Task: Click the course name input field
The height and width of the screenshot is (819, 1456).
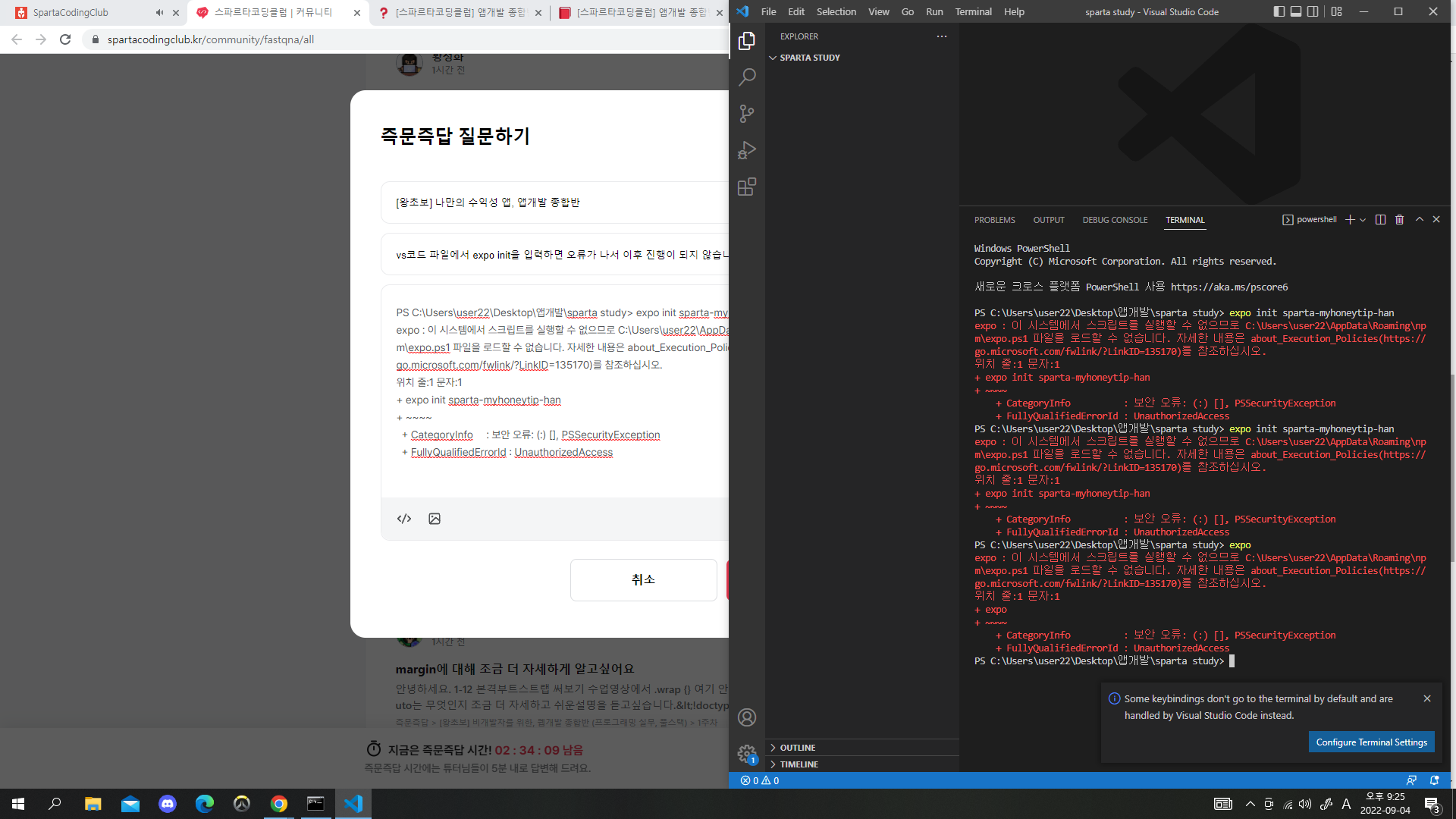Action: (555, 202)
